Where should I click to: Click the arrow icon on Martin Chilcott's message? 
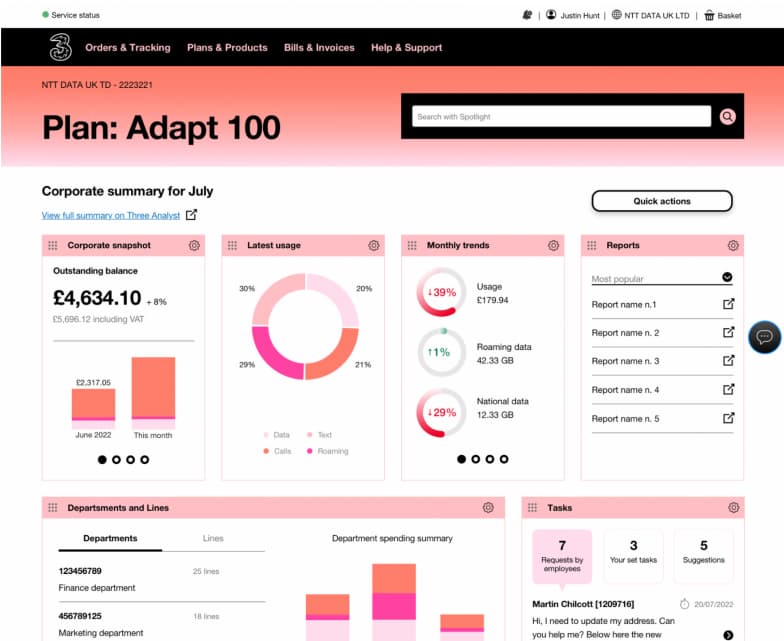pos(728,635)
